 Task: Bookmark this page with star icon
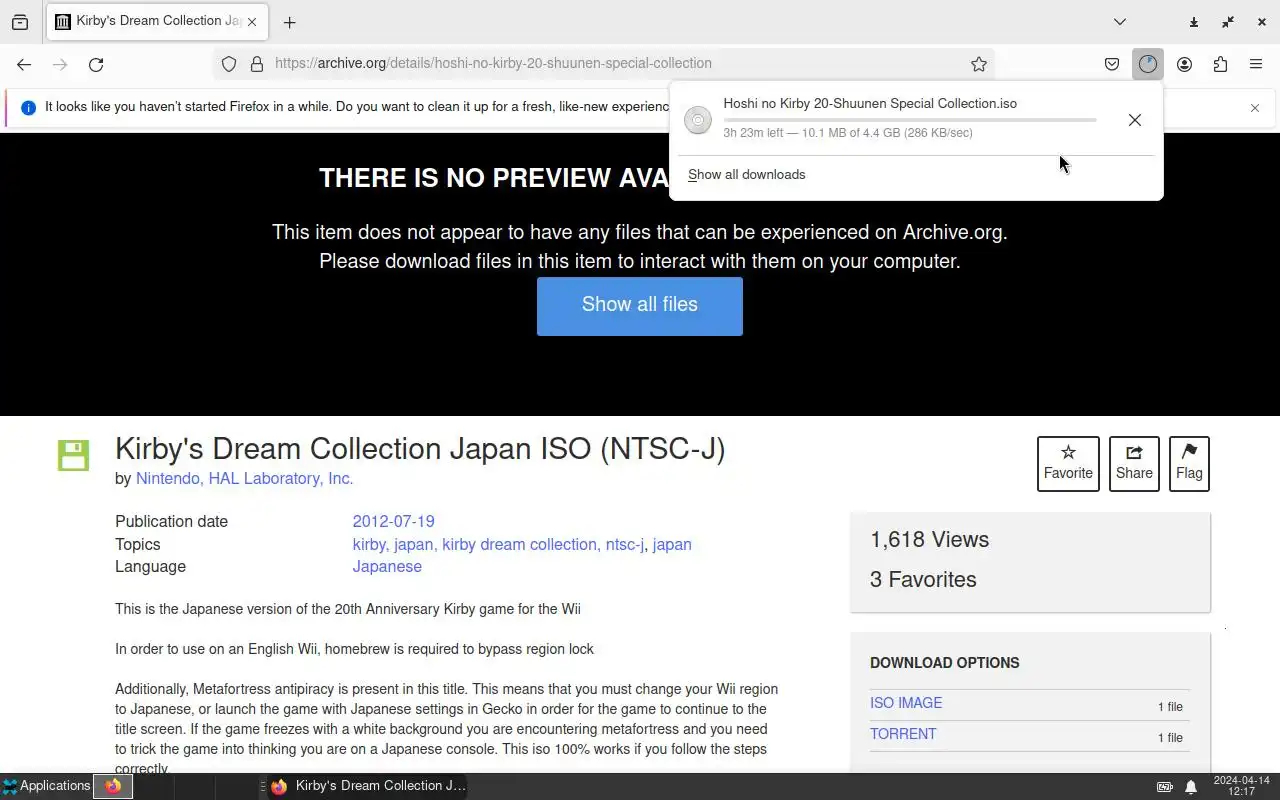(979, 64)
